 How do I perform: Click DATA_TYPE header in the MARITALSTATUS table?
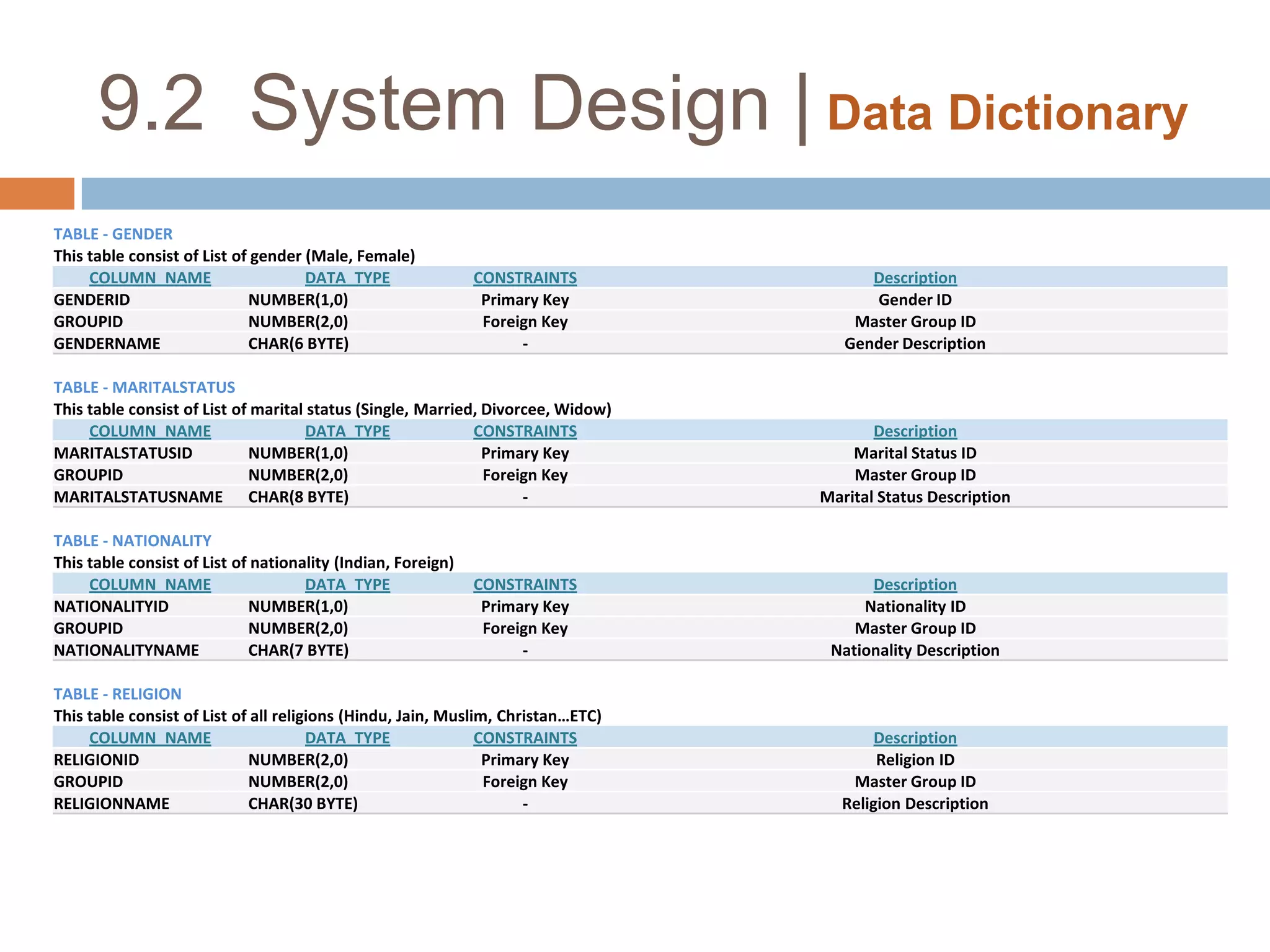coord(347,431)
